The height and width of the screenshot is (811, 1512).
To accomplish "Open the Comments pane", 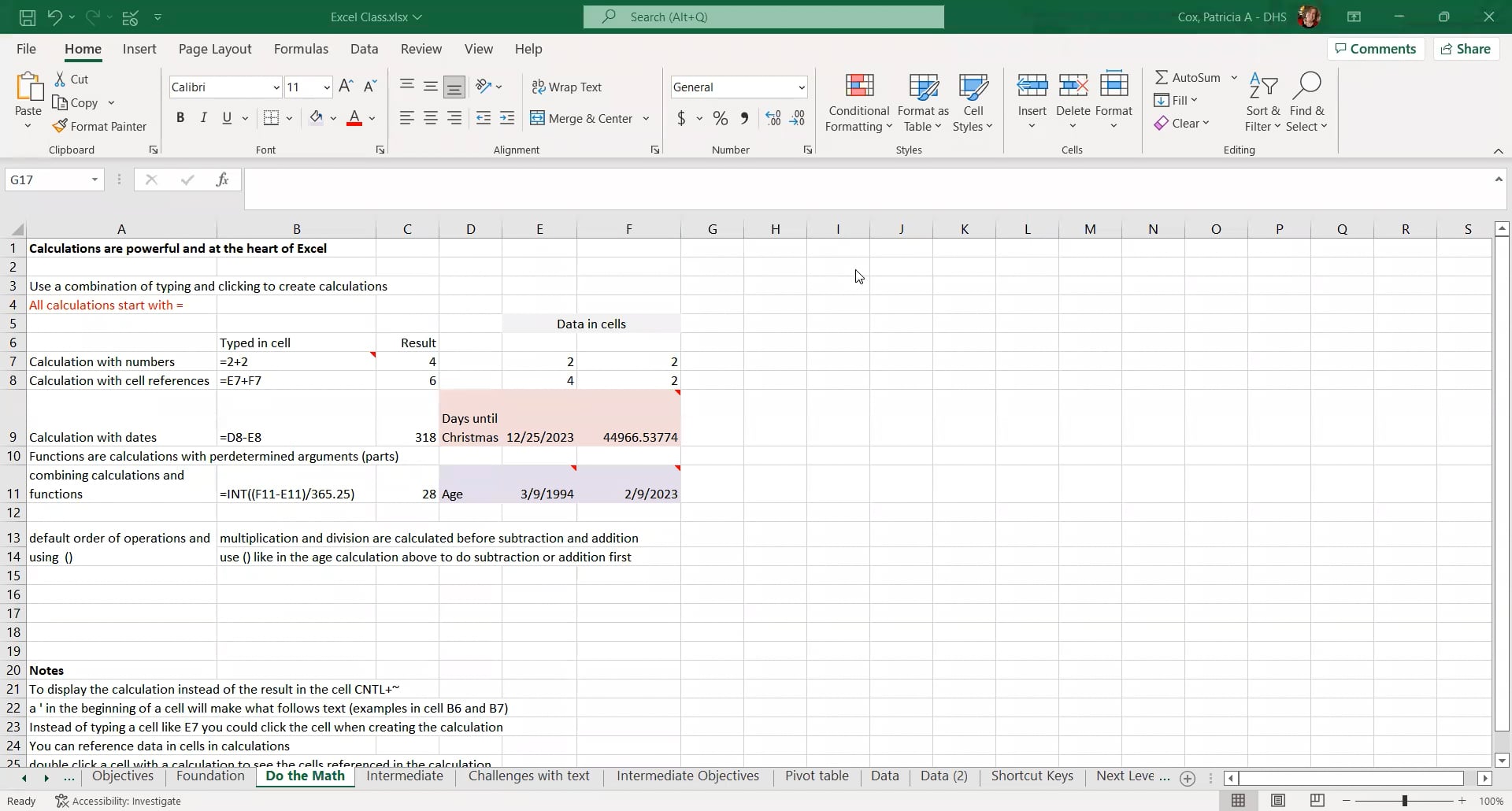I will click(x=1375, y=48).
